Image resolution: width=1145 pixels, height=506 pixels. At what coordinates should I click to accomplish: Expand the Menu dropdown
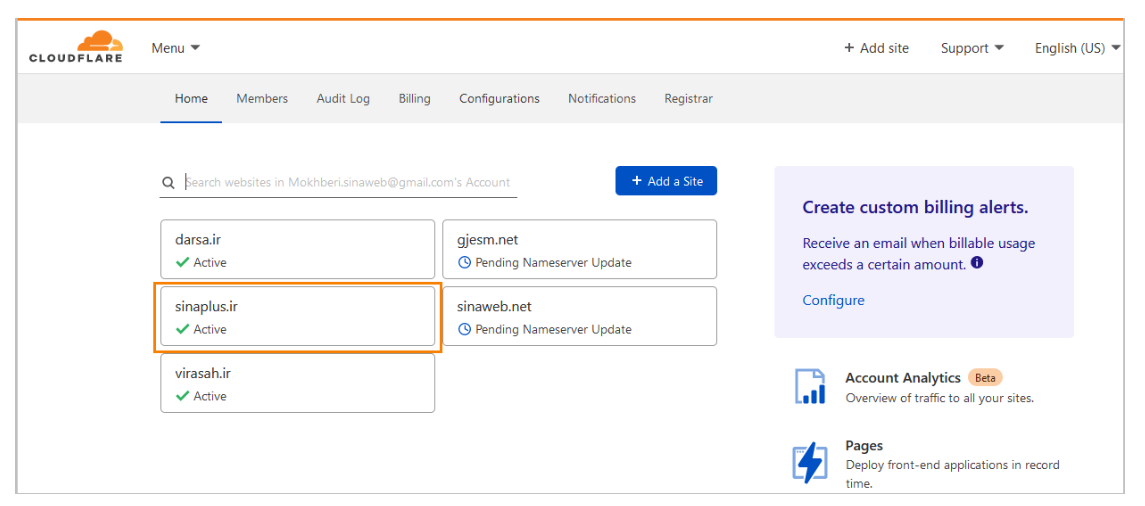click(175, 48)
